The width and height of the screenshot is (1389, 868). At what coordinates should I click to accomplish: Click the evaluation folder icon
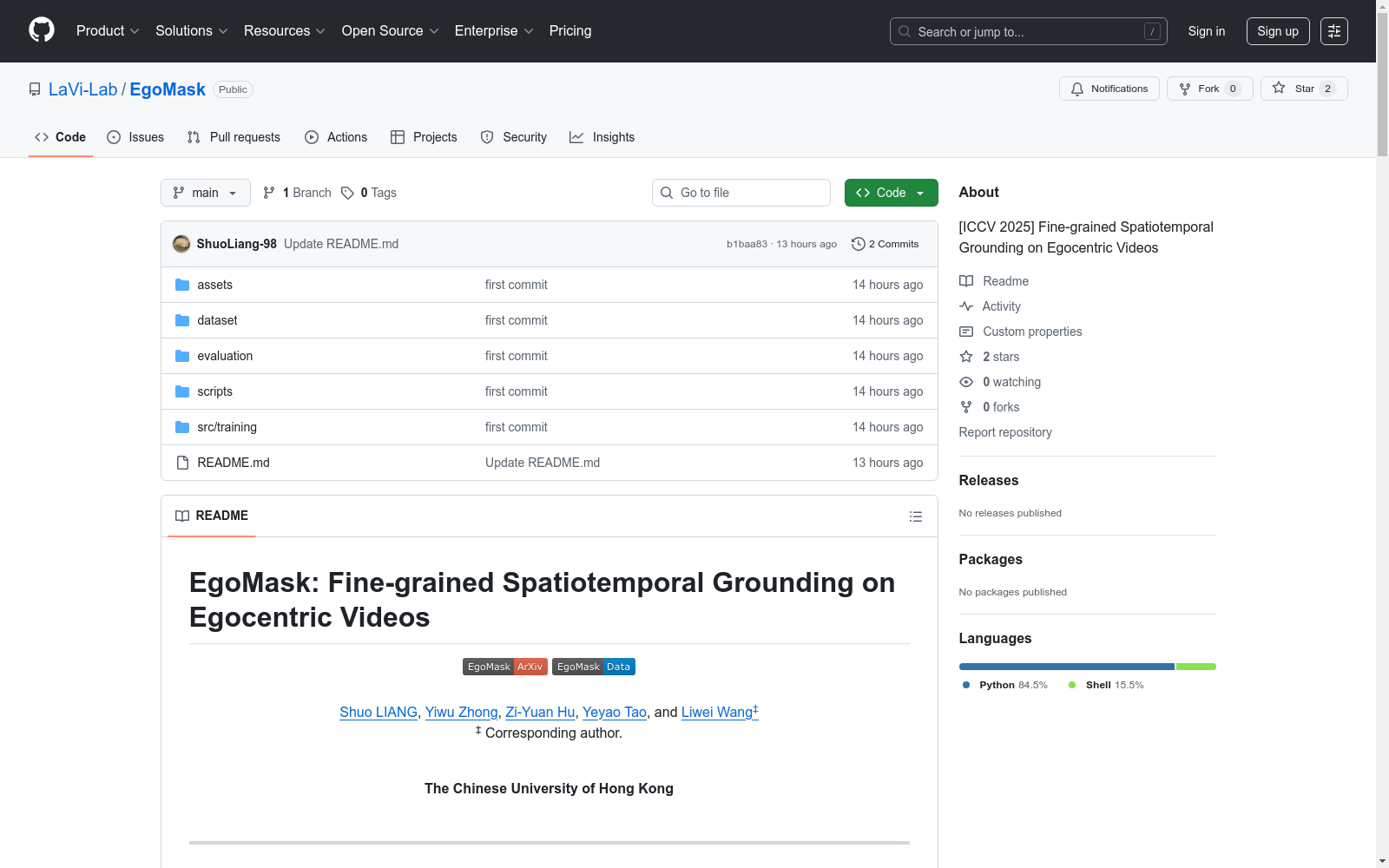(182, 356)
